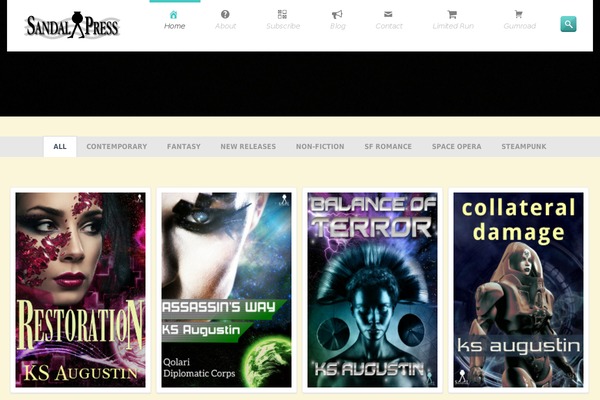Open the Subscribe menu link

283,26
